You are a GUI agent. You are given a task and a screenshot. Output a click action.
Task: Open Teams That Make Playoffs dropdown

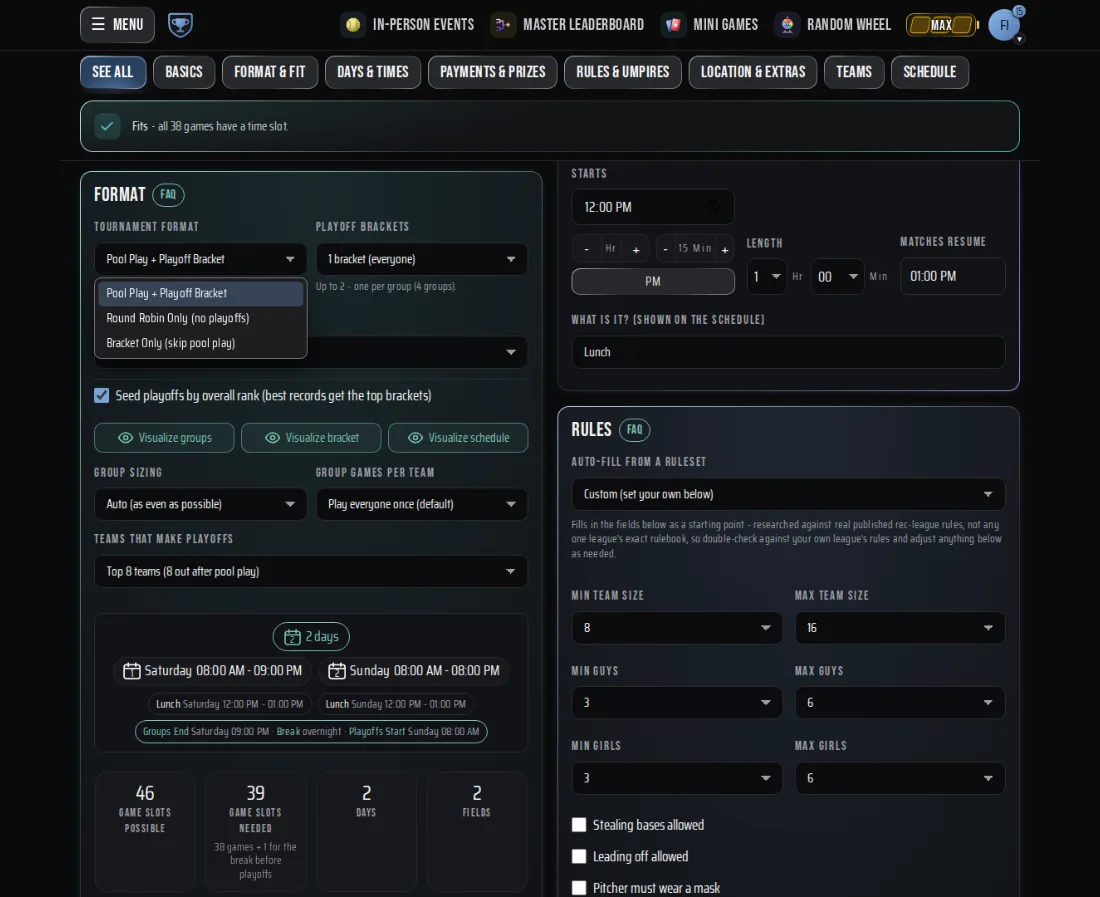[311, 572]
